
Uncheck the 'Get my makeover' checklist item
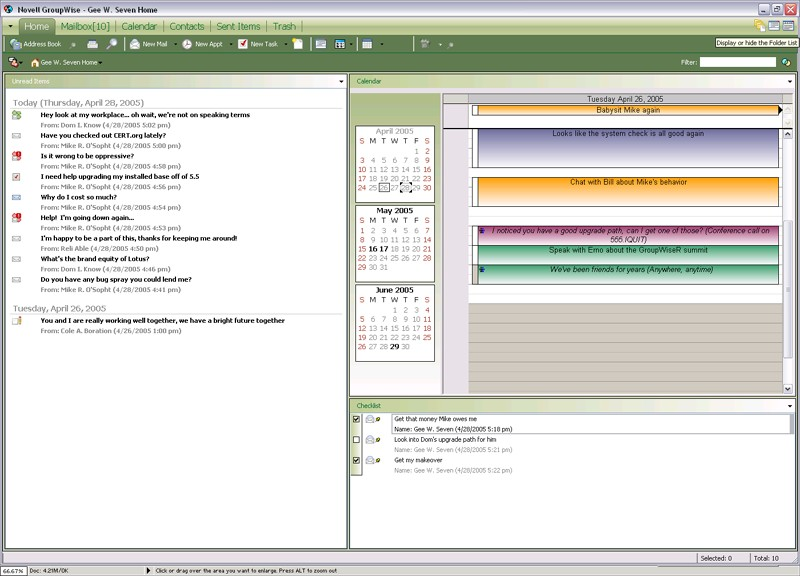click(x=357, y=460)
